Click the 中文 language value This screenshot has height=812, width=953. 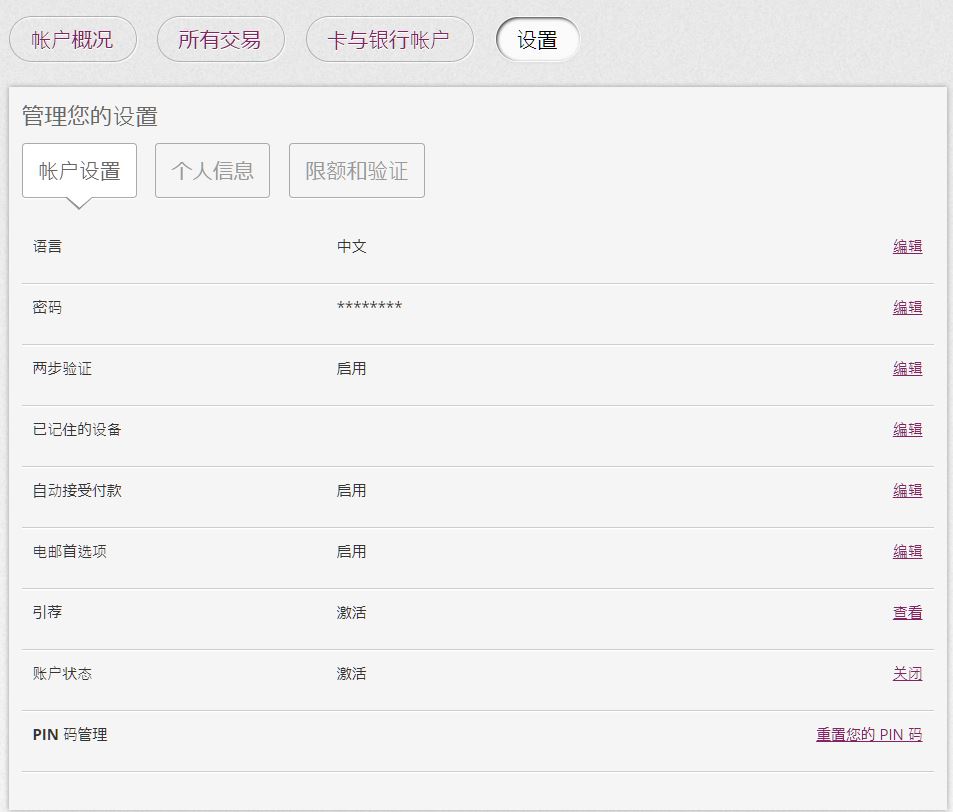[x=351, y=246]
